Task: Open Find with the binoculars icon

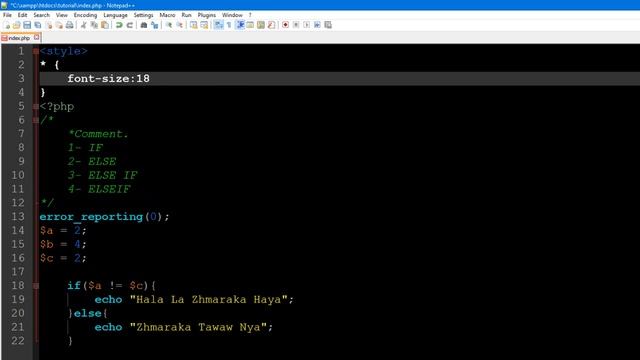Action: coord(144,25)
